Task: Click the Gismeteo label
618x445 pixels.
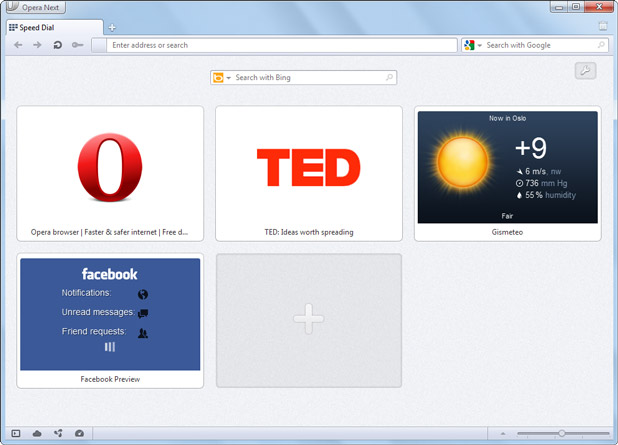Action: (x=507, y=232)
